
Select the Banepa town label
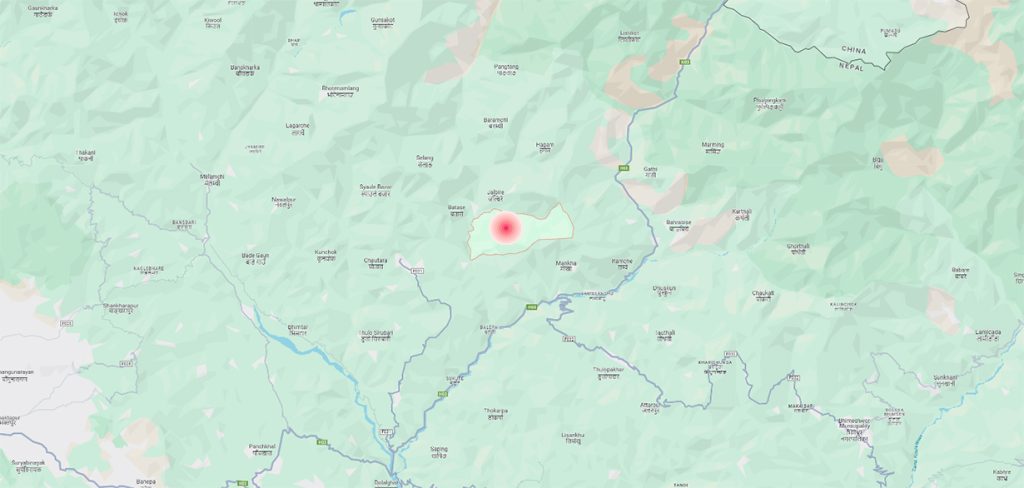pyautogui.click(x=146, y=482)
